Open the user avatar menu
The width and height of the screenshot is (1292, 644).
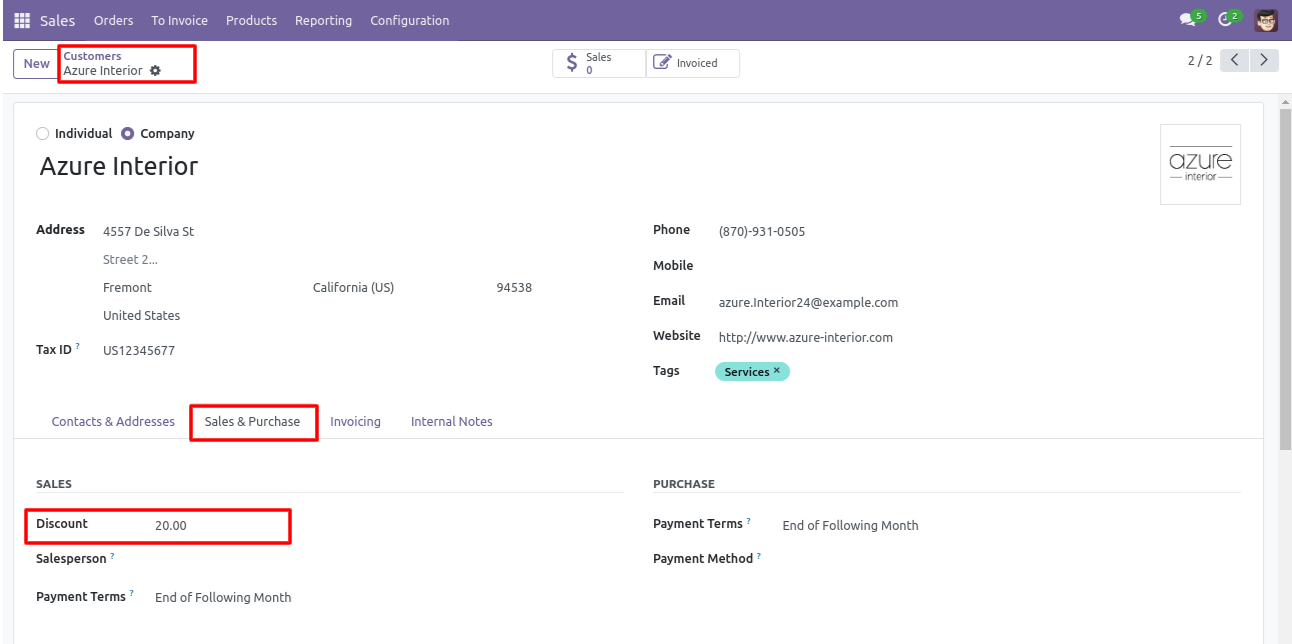(x=1266, y=20)
